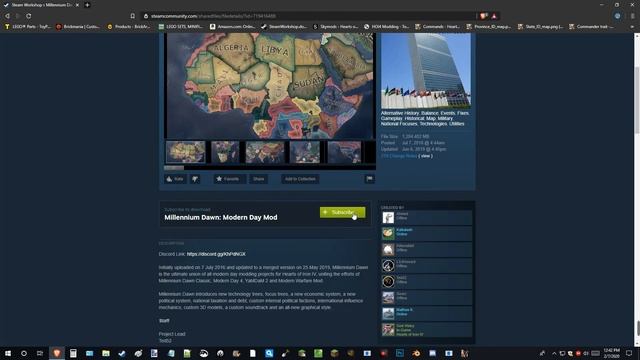Open the Windows Start menu

(x=8, y=353)
